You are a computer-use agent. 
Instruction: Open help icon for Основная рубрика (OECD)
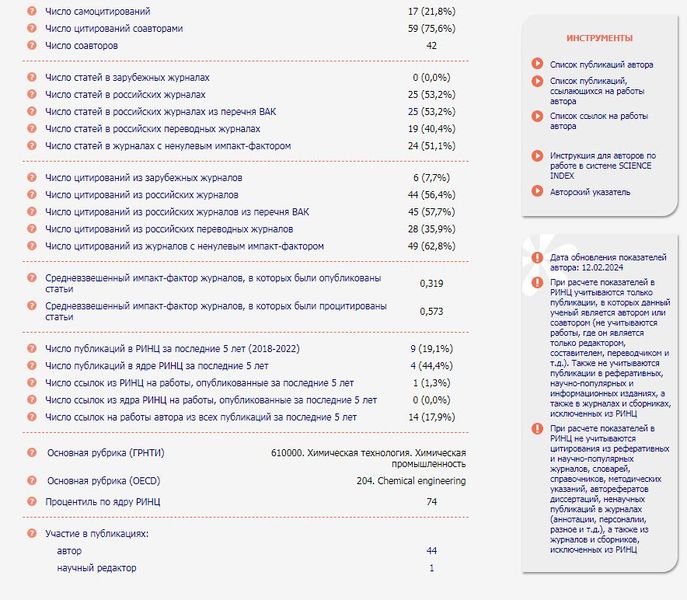[x=32, y=481]
